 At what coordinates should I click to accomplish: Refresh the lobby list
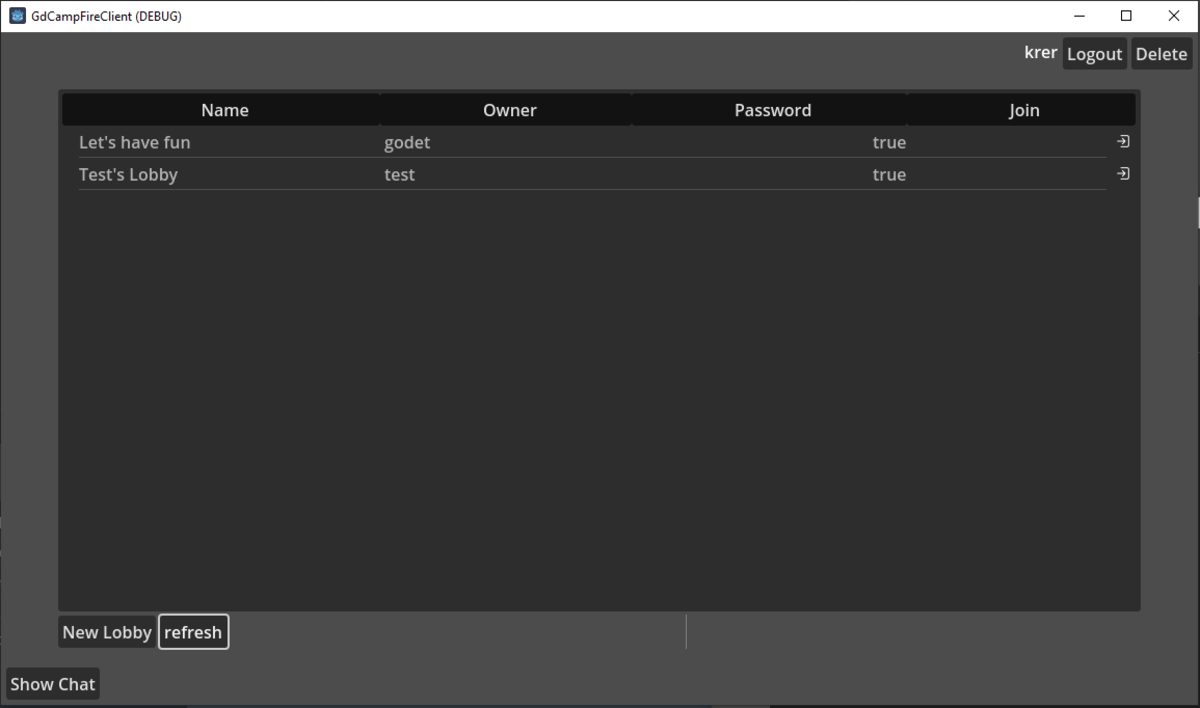(193, 632)
